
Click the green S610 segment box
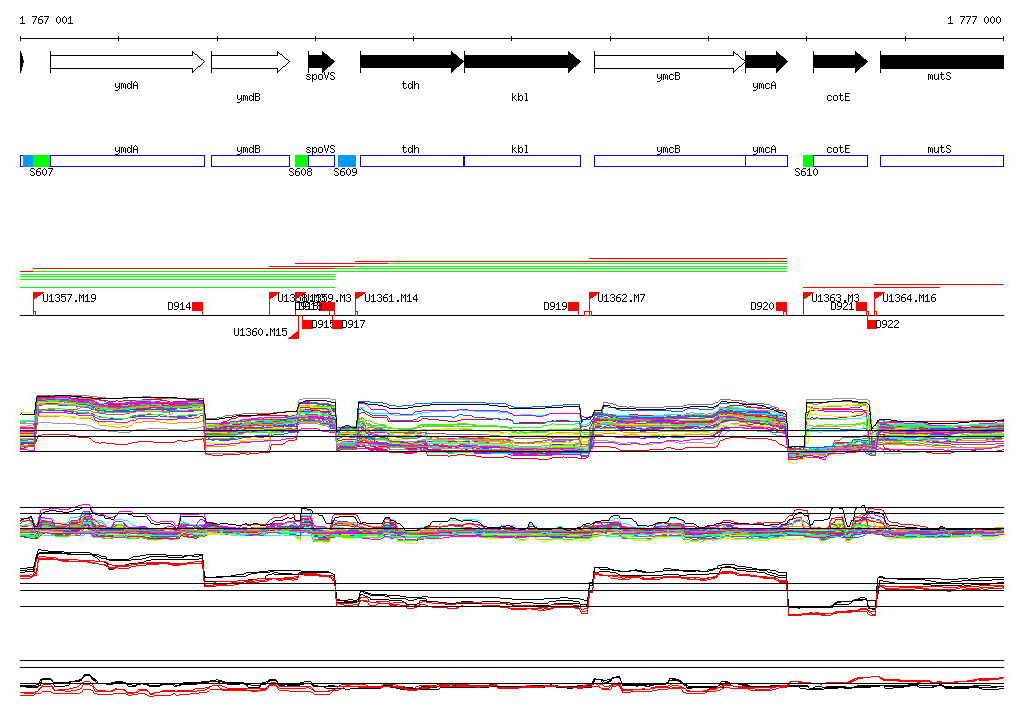pyautogui.click(x=808, y=161)
